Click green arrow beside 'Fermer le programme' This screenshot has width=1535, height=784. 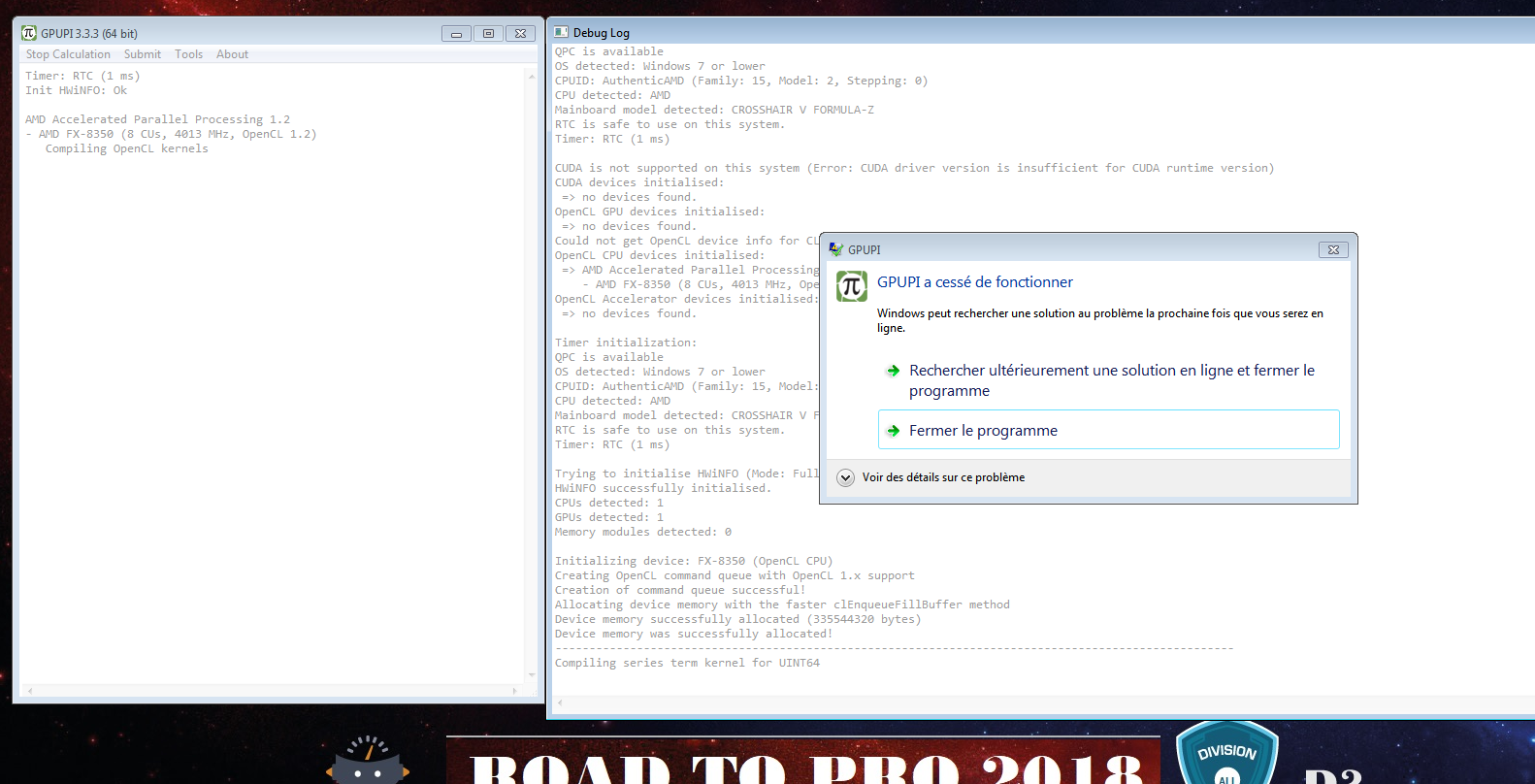pyautogui.click(x=894, y=430)
